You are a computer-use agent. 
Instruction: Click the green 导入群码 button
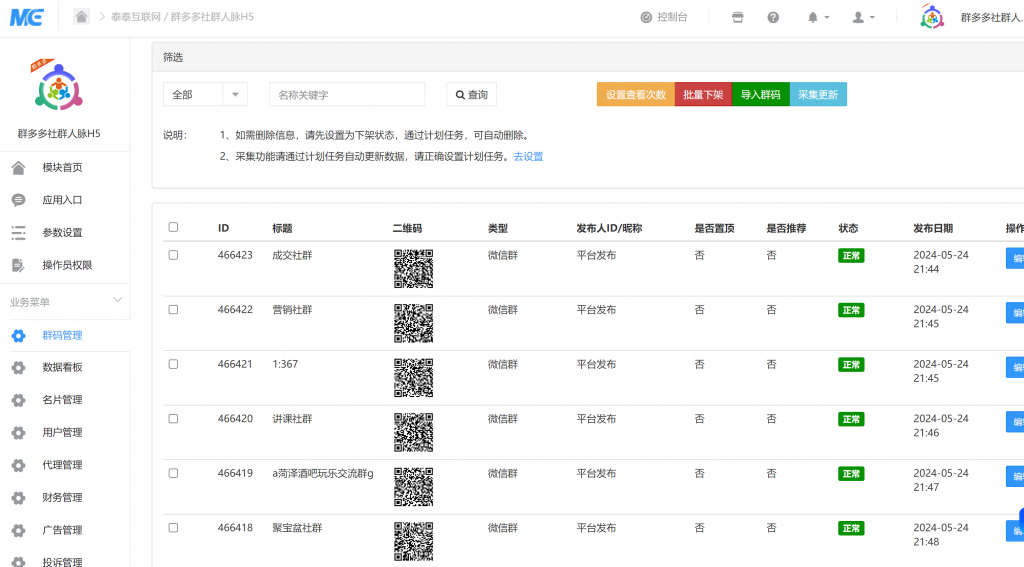761,95
